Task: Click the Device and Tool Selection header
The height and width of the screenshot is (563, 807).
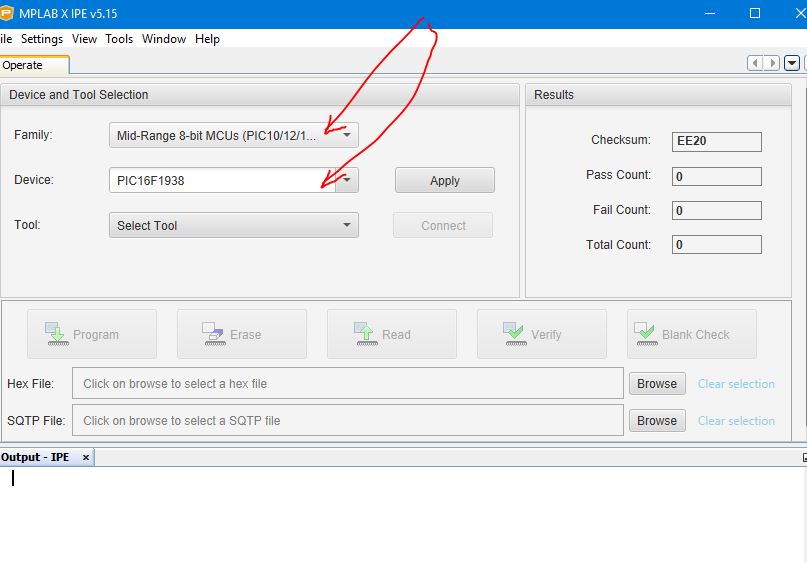Action: click(259, 95)
